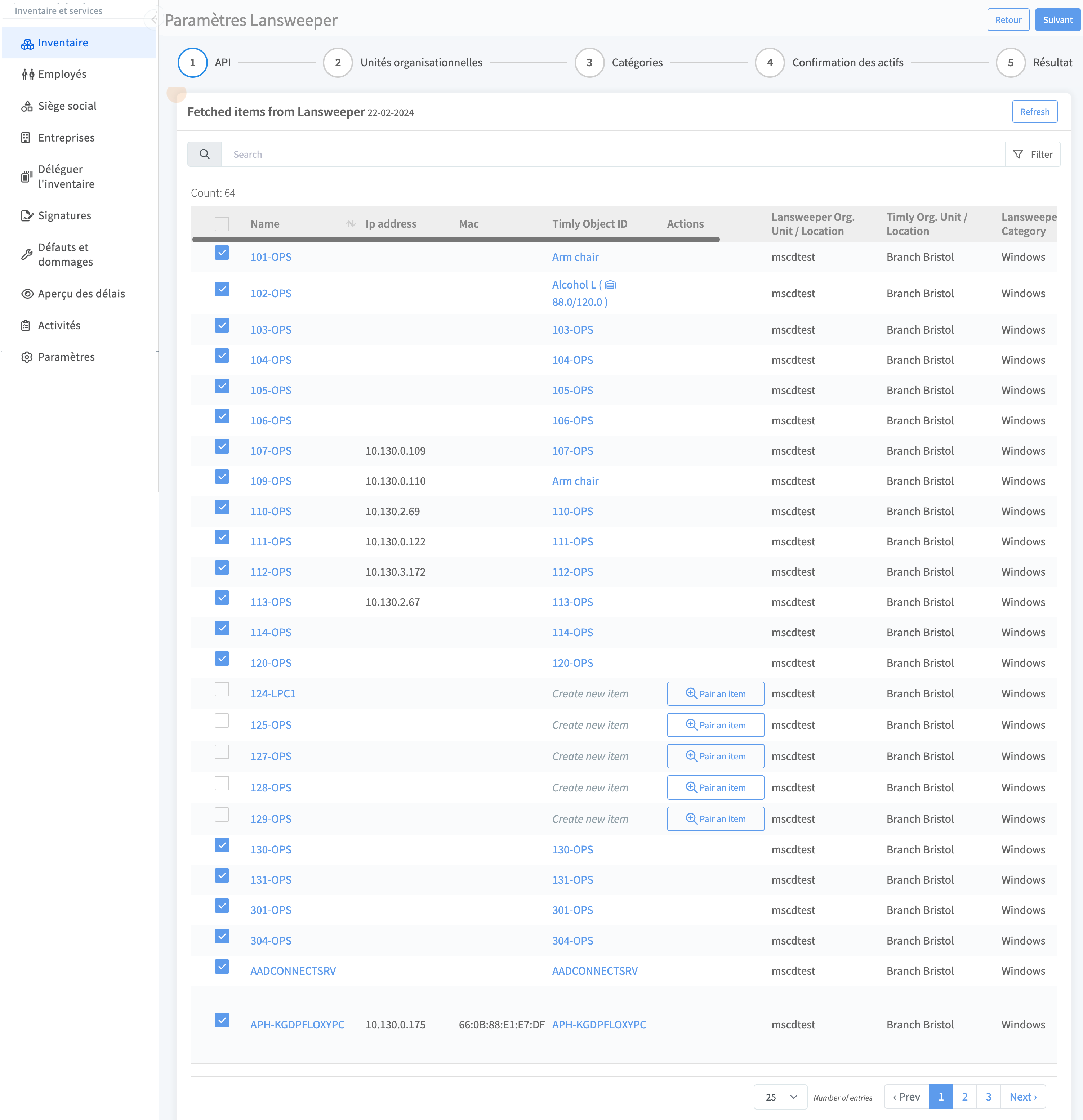This screenshot has width=1083, height=1120.
Task: Uncheck the APH-KGDPFLOXYPC row checkbox
Action: 222,1020
